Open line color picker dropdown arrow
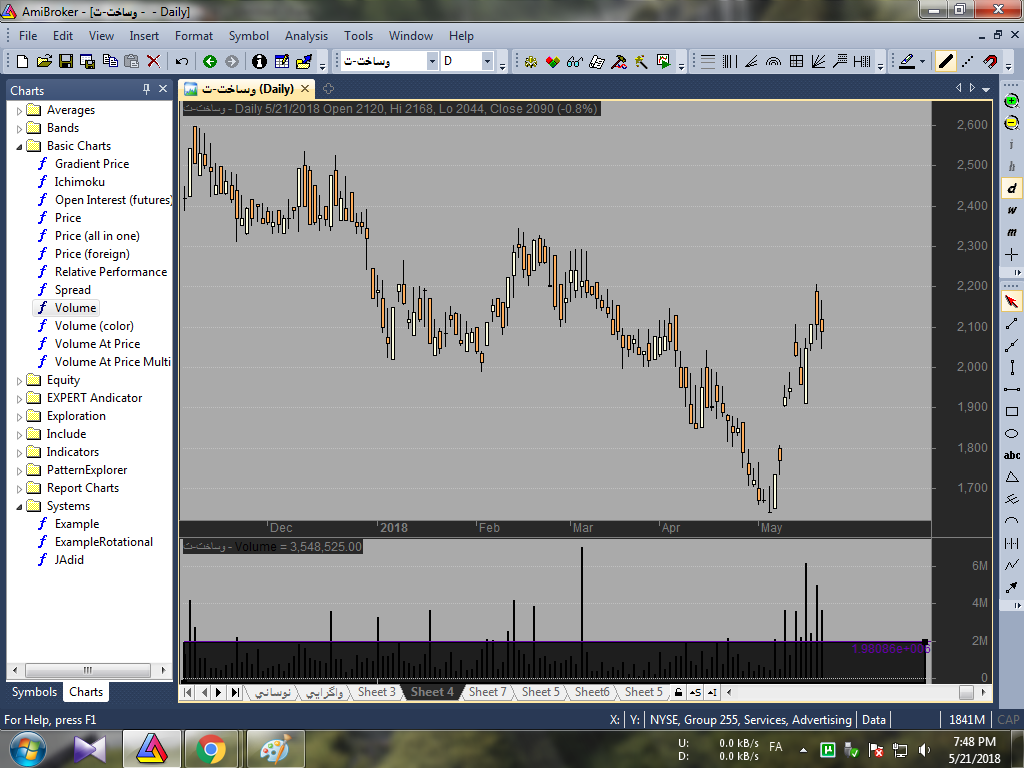This screenshot has width=1024, height=768. tap(922, 61)
